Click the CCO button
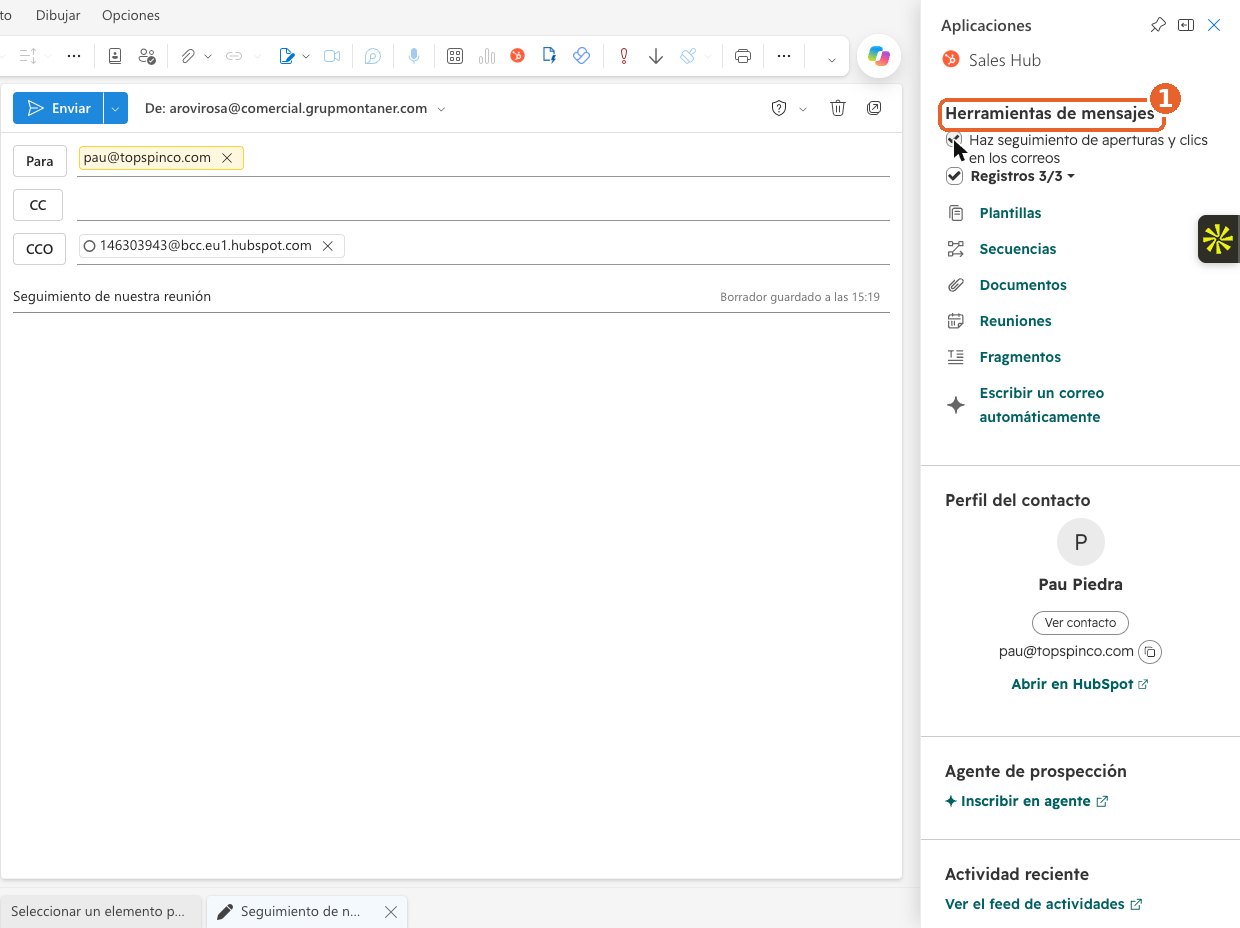Screen dimensions: 1240x928 (x=40, y=249)
